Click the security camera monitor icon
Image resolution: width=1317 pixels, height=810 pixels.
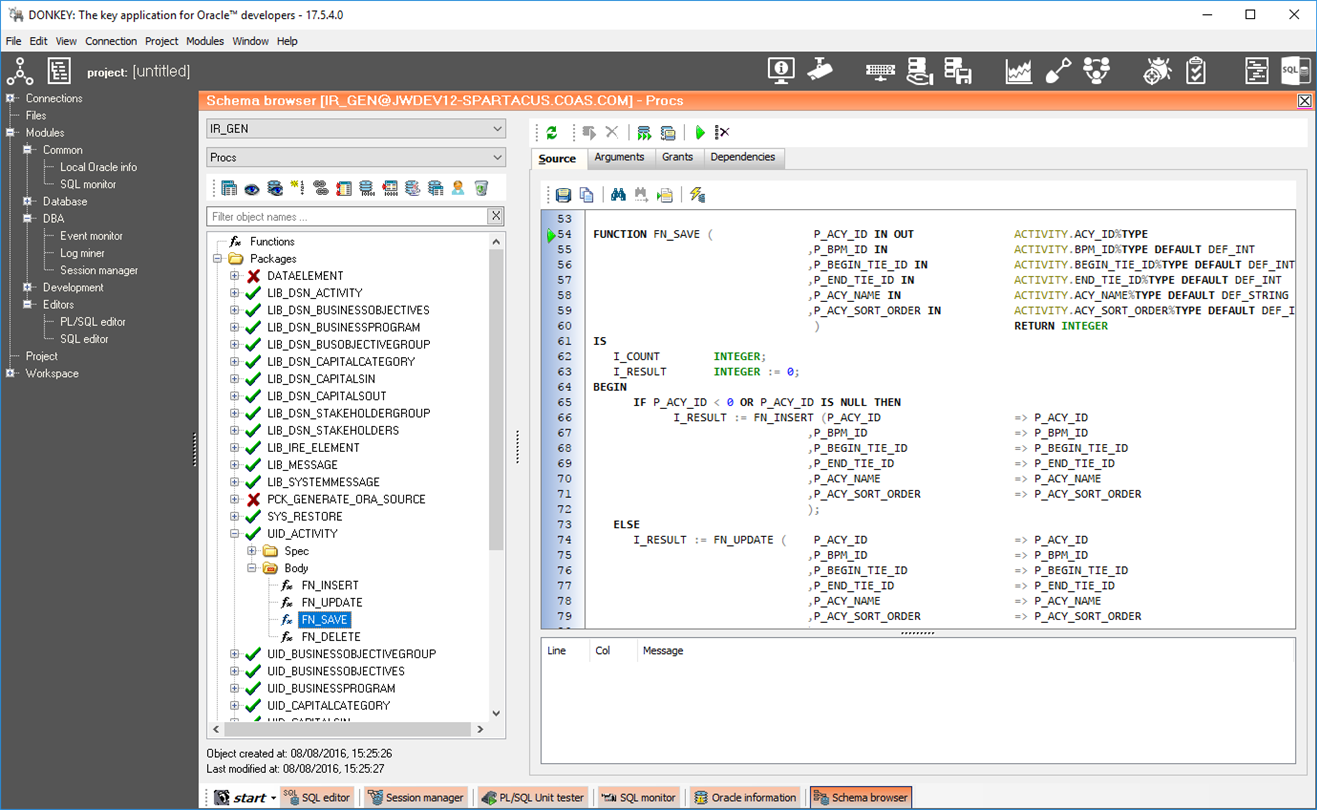point(820,71)
